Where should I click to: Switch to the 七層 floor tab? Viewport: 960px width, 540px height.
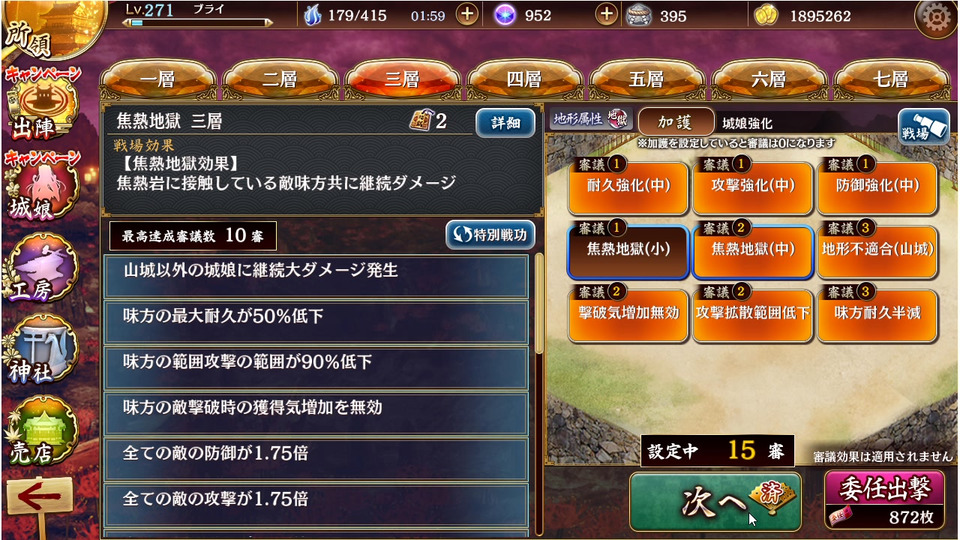pos(891,80)
